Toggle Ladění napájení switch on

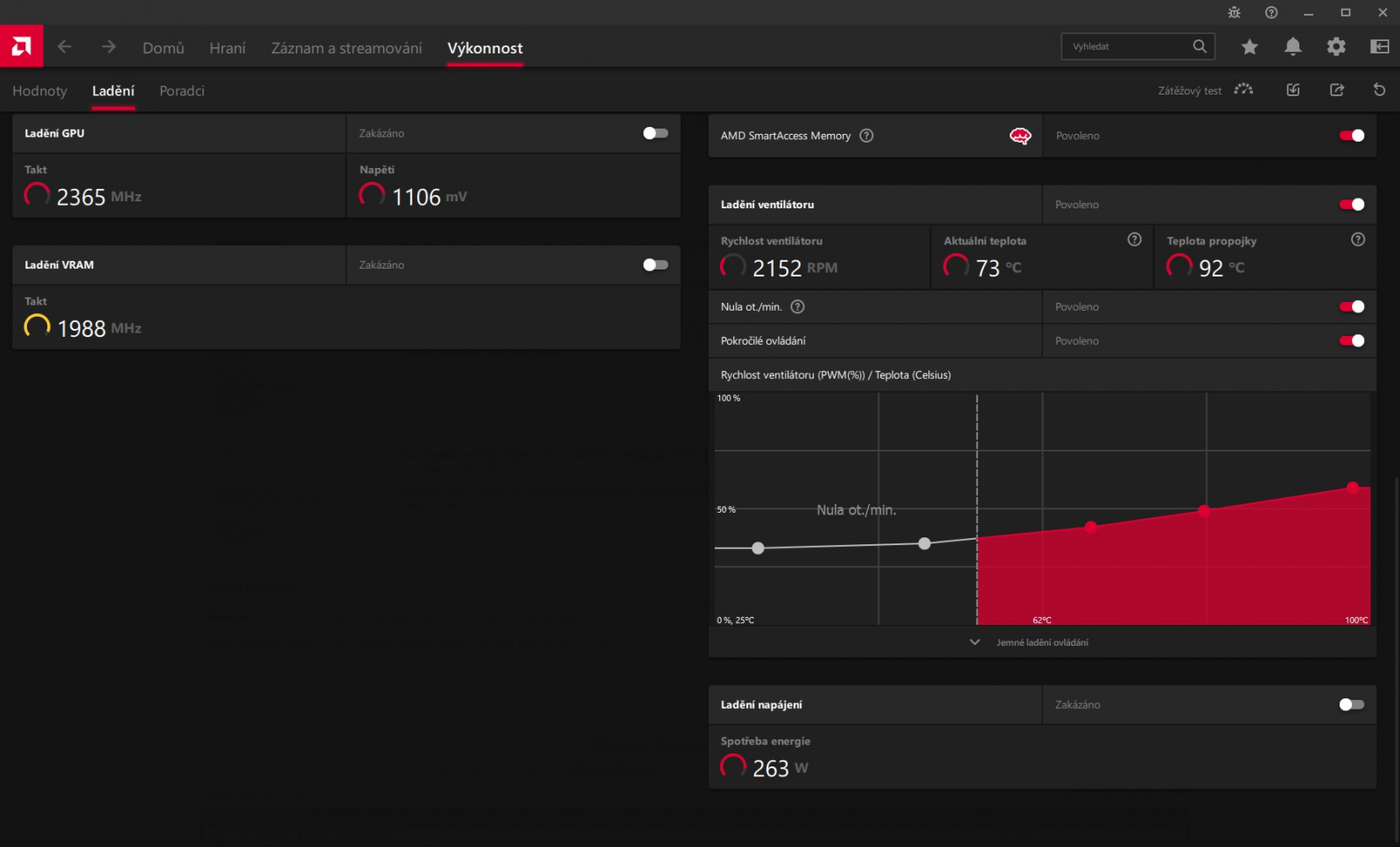pos(1351,705)
